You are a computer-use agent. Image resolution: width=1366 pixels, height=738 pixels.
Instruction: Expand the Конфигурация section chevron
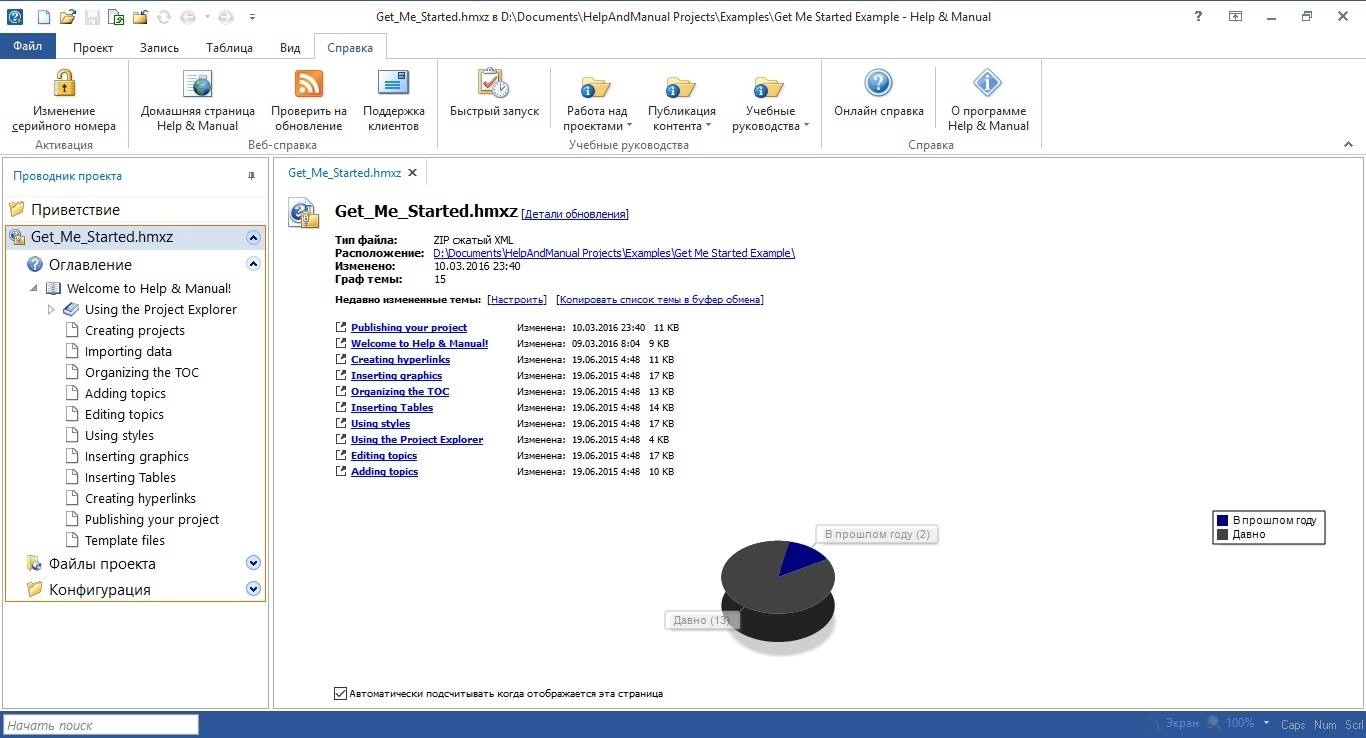253,589
